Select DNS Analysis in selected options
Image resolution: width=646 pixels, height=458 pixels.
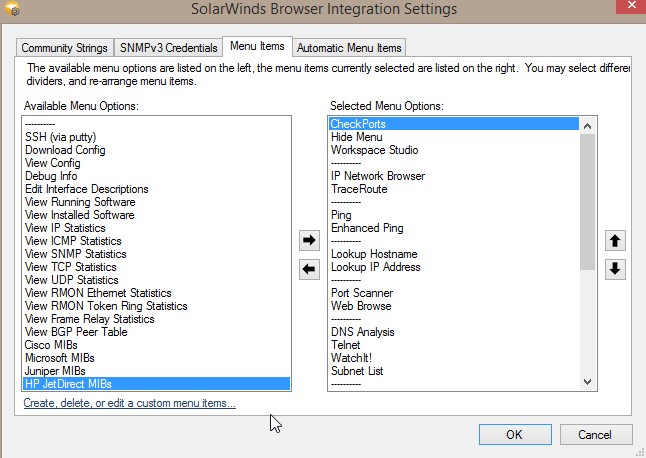[454, 332]
